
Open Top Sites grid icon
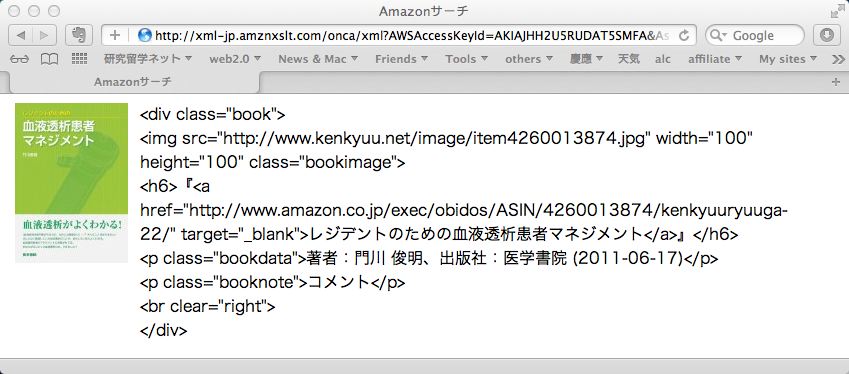tap(80, 58)
